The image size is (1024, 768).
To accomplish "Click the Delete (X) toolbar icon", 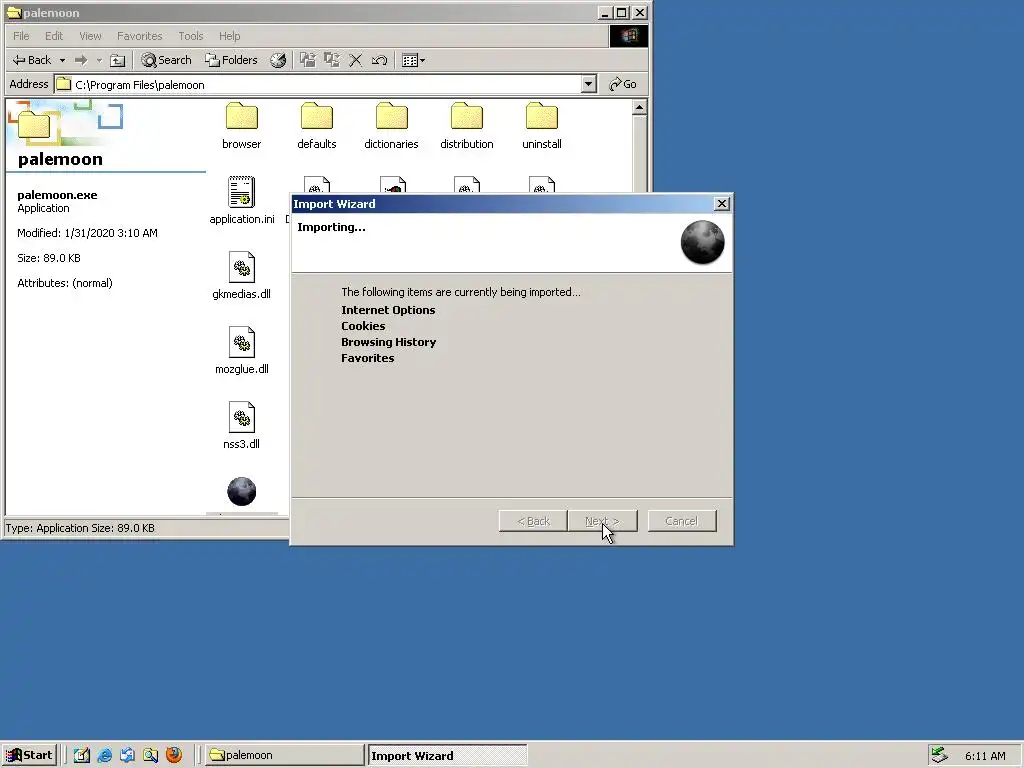I will [x=355, y=60].
